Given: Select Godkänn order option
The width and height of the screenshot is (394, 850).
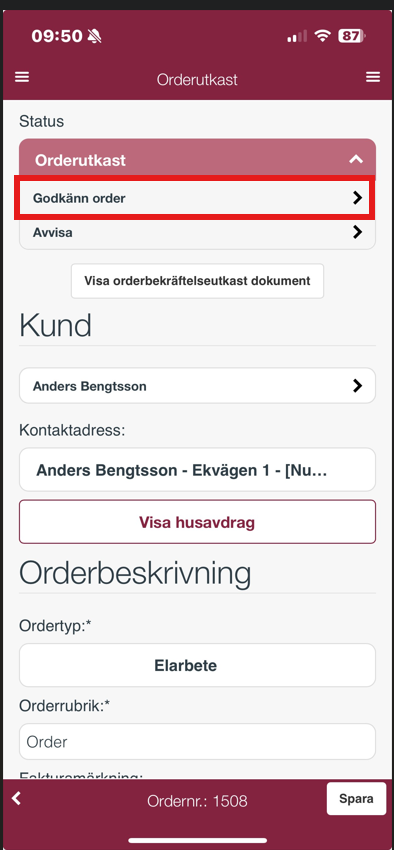Looking at the screenshot, I should pos(197,198).
